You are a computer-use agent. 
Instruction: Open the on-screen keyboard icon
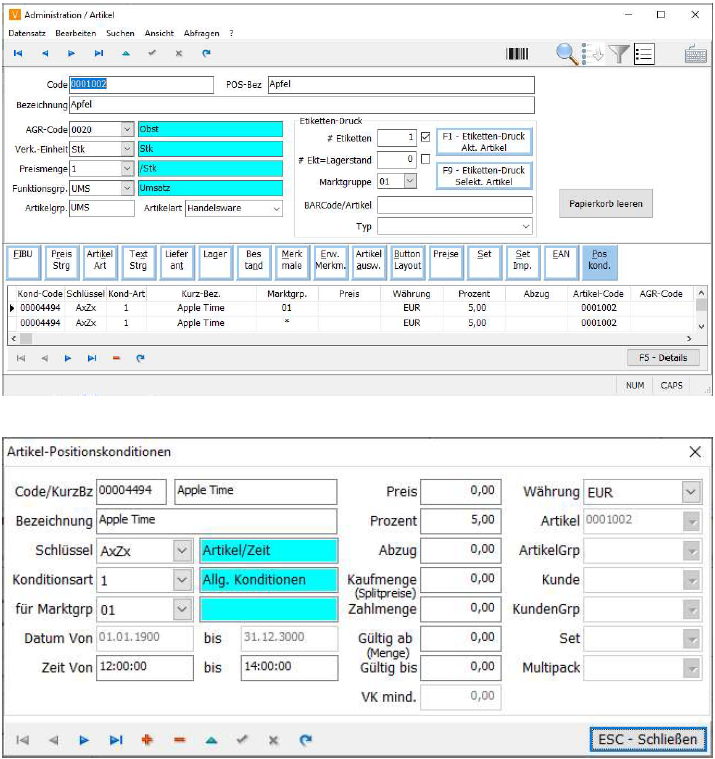click(696, 54)
